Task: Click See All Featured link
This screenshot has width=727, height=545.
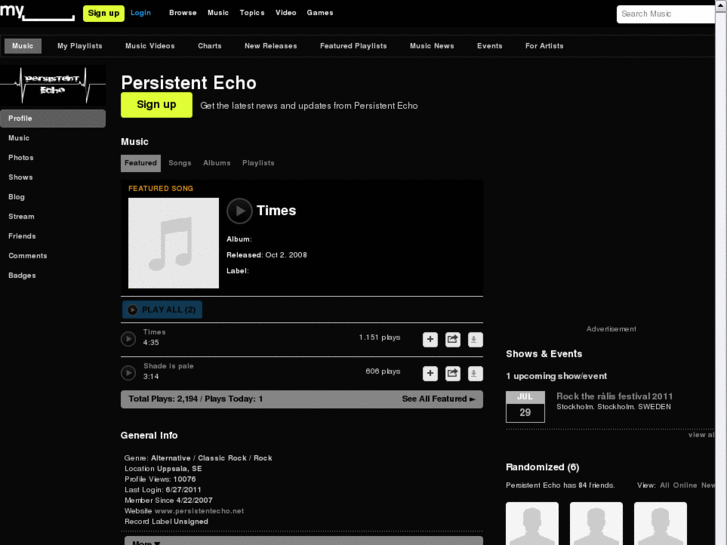Action: 439,399
